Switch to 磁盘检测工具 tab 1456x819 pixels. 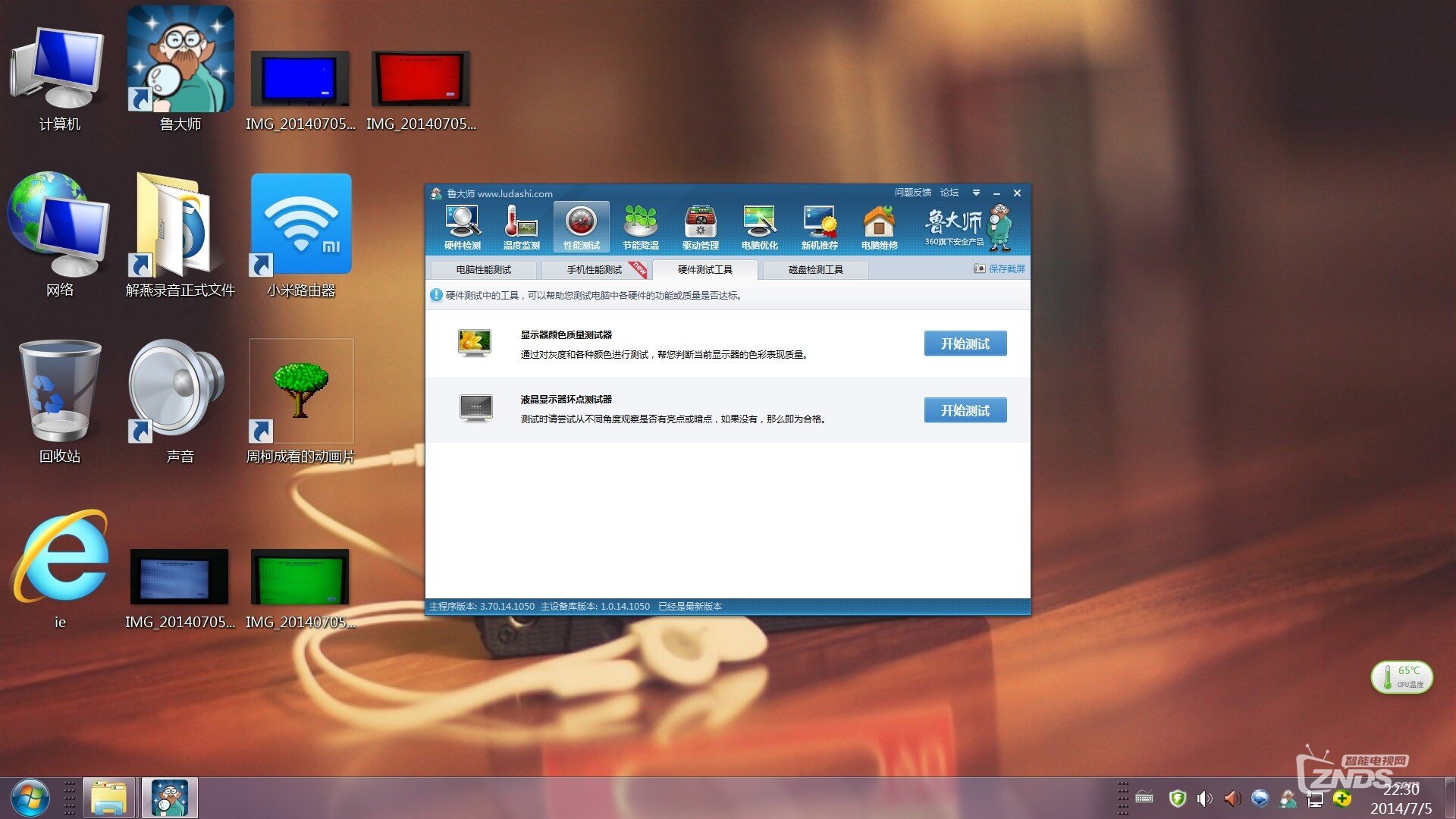[816, 270]
